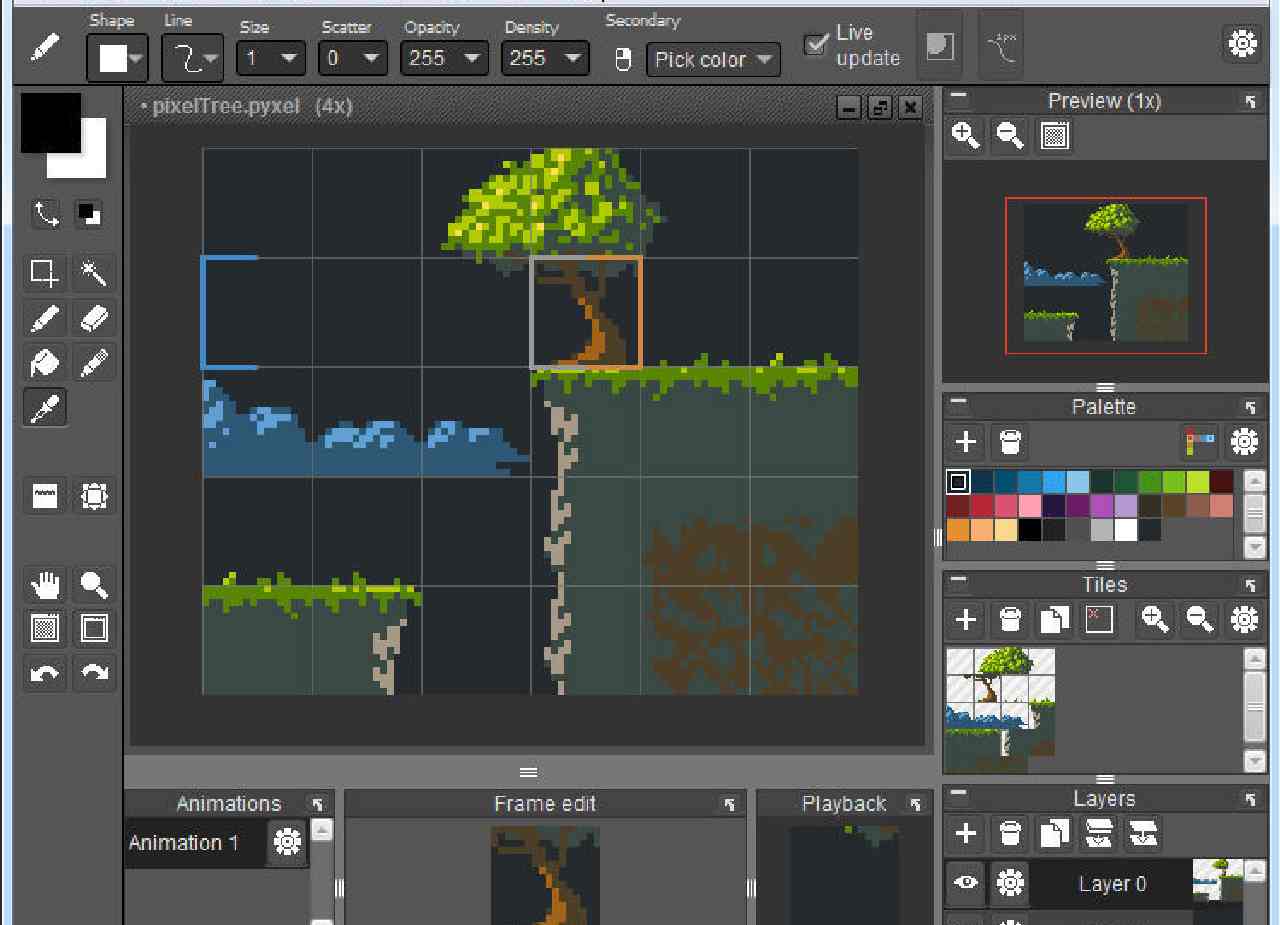Click the undo arrow
The image size is (1280, 925).
point(45,672)
